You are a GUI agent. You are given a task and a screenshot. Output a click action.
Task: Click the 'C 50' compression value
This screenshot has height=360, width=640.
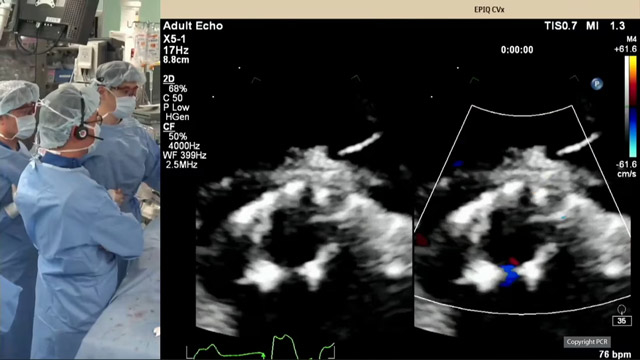click(x=173, y=98)
